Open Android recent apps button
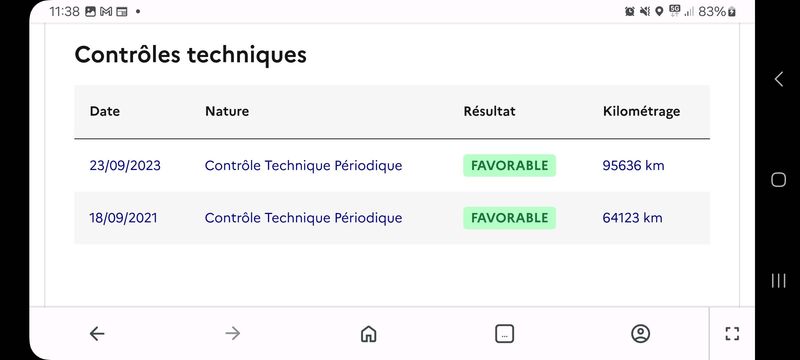 (x=779, y=280)
